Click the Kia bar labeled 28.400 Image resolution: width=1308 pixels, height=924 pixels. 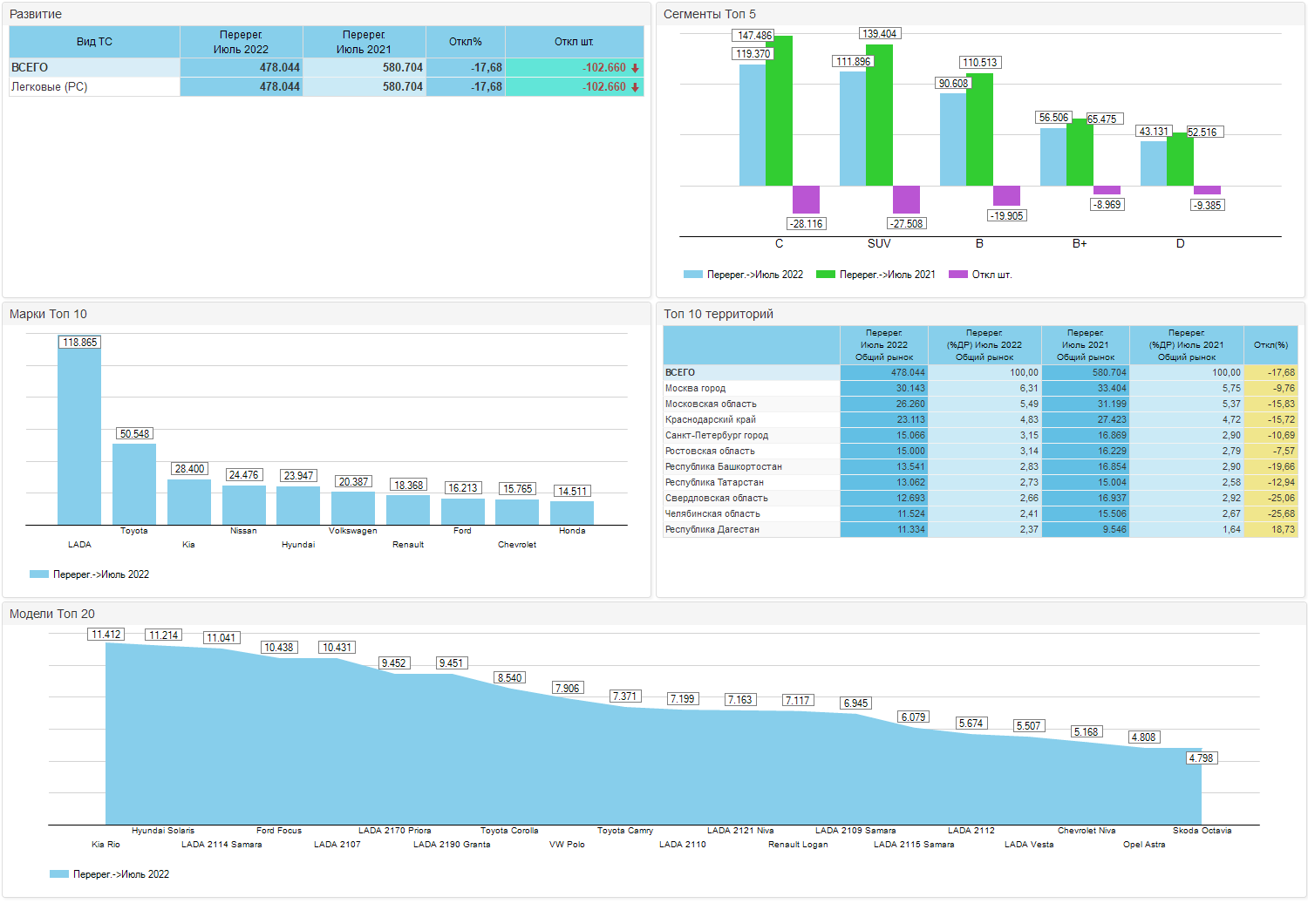189,502
